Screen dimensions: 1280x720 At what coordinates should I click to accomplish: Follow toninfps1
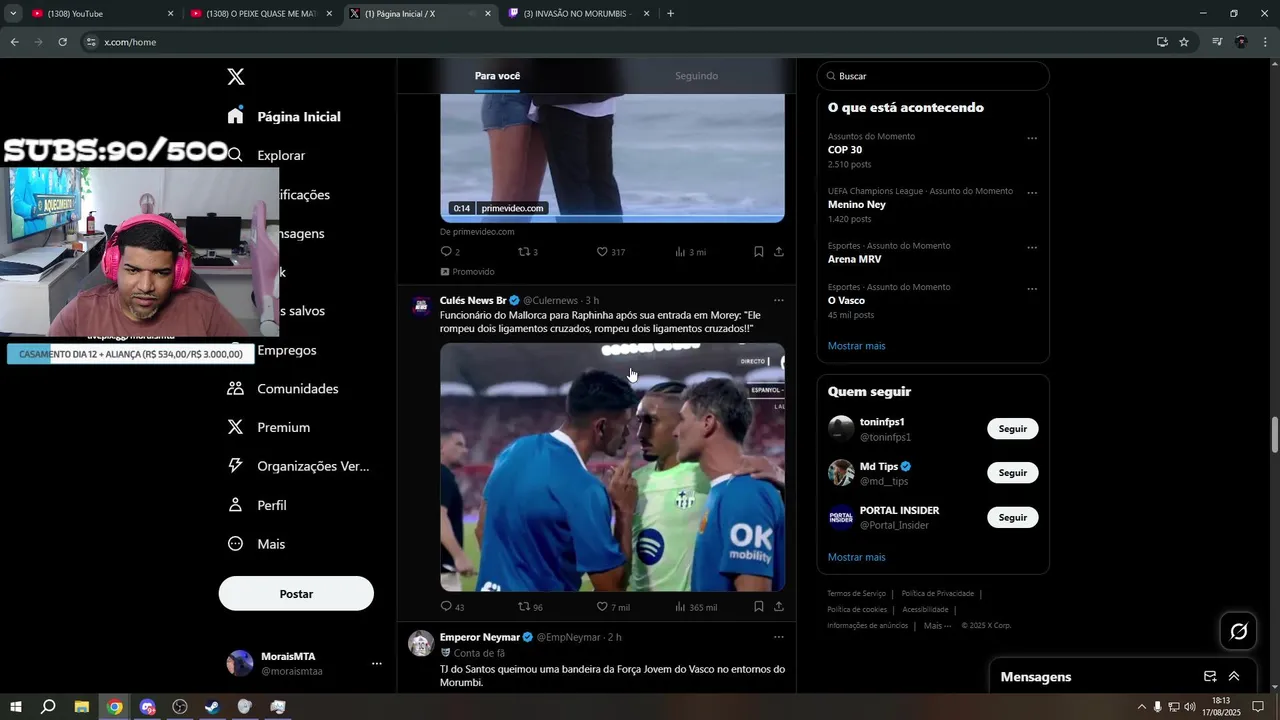click(x=1013, y=428)
